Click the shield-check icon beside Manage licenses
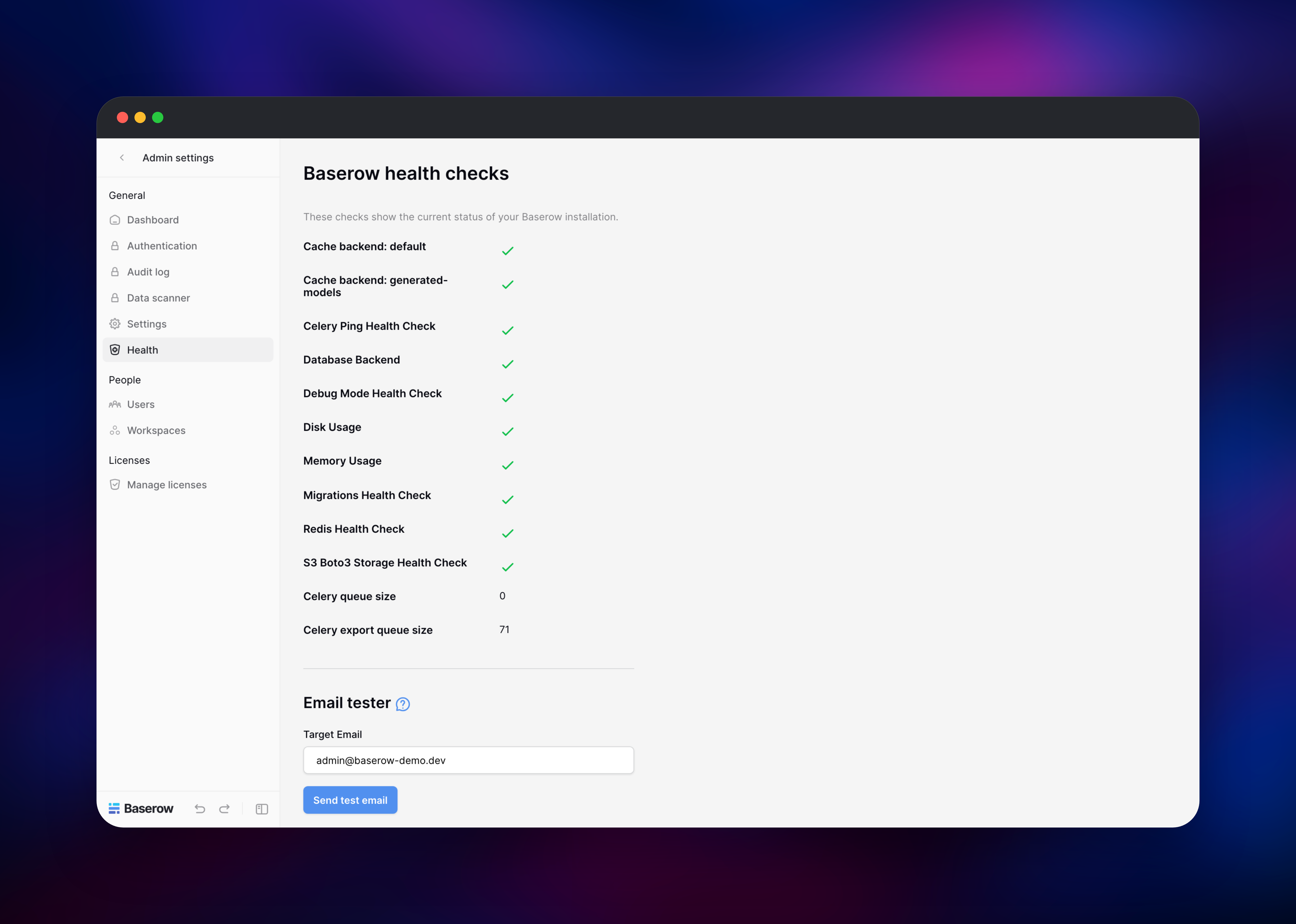Image resolution: width=1296 pixels, height=924 pixels. pyautogui.click(x=115, y=485)
